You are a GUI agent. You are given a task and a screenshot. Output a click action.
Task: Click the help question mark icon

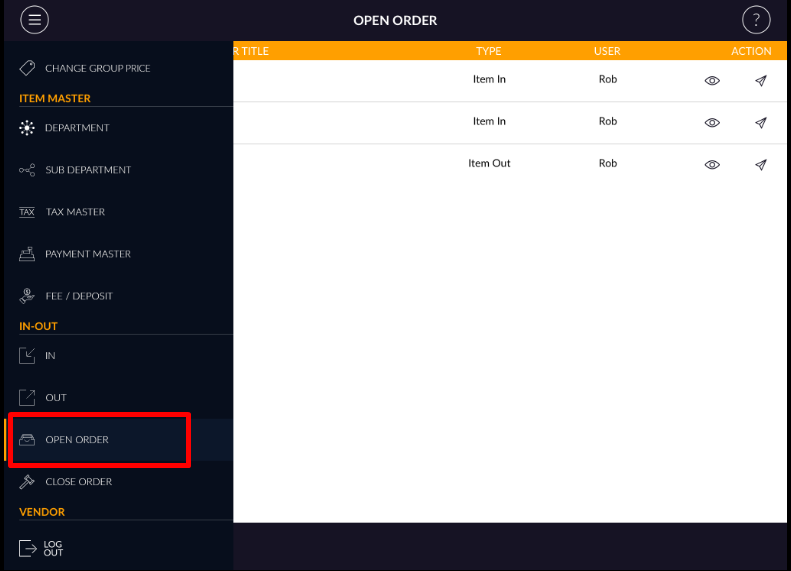756,20
